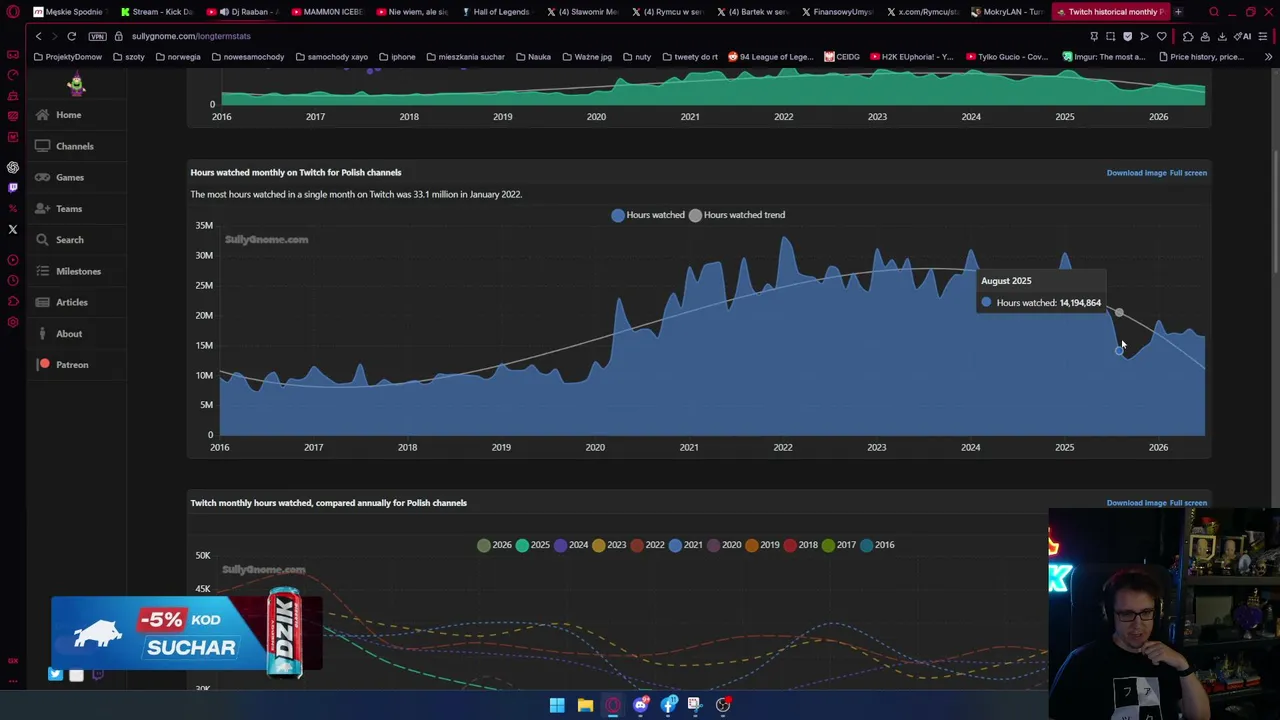Toggle the Hours watched legend series
This screenshot has height=720, width=1280.
[x=648, y=215]
